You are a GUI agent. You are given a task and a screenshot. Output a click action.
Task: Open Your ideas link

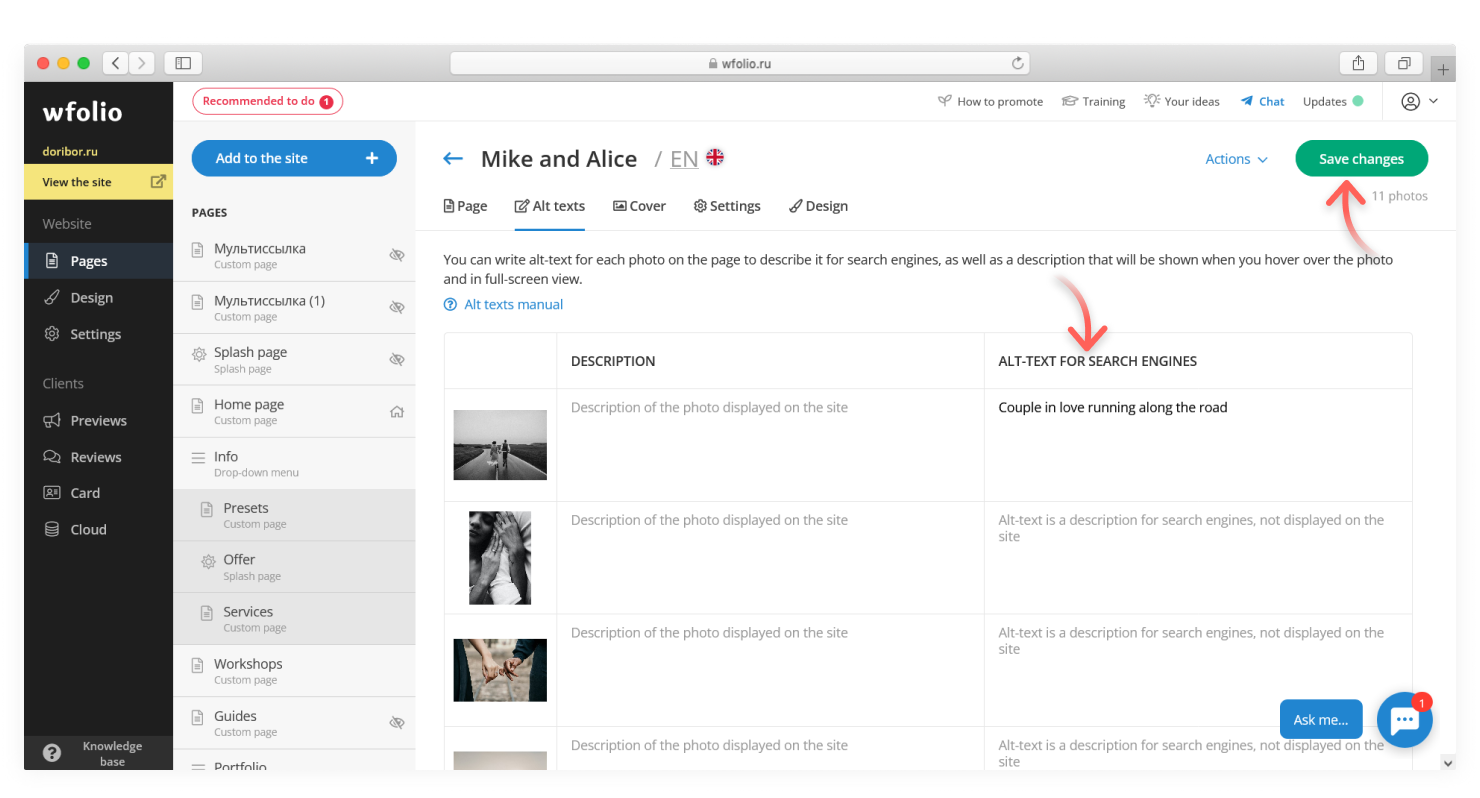coord(1182,101)
